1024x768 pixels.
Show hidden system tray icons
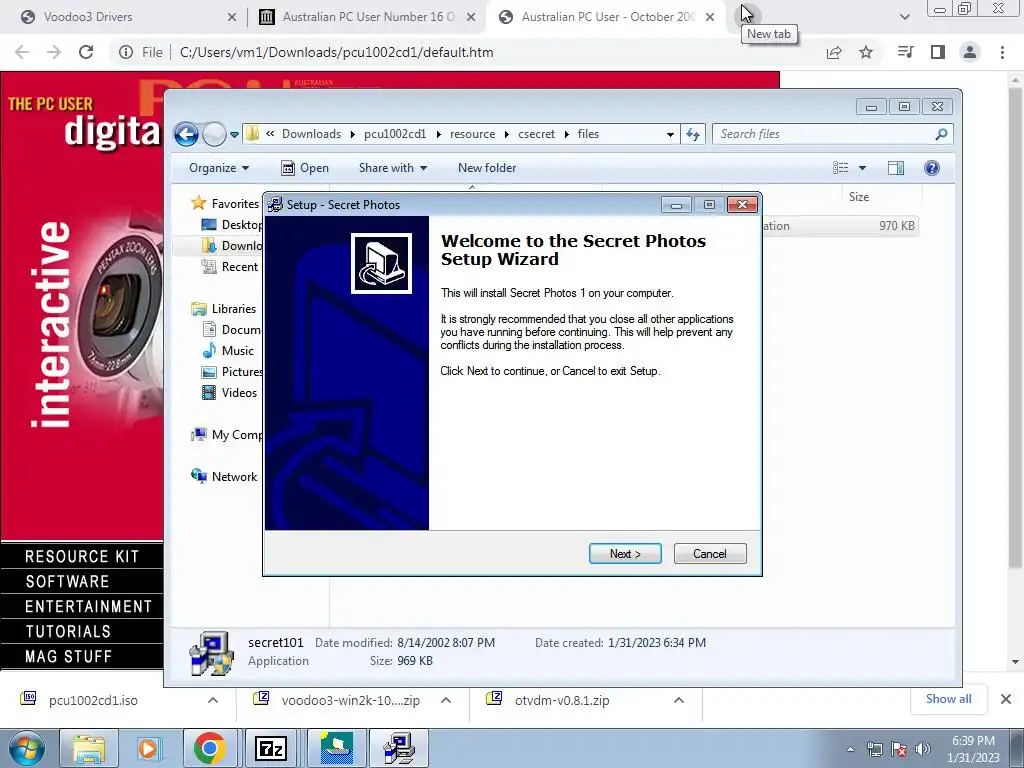coord(850,749)
